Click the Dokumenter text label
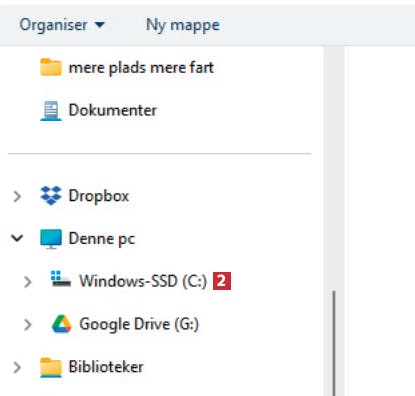The width and height of the screenshot is (415, 396). point(113,110)
